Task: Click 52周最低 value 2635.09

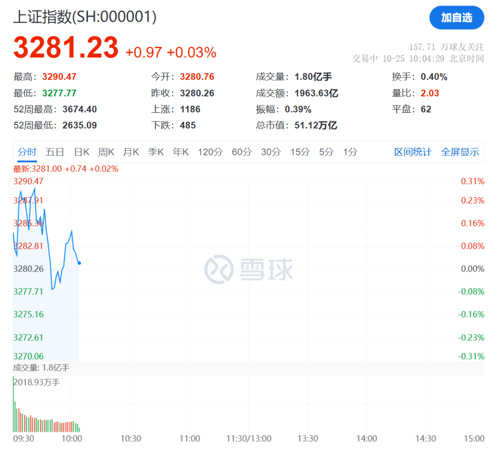Action: (80, 126)
